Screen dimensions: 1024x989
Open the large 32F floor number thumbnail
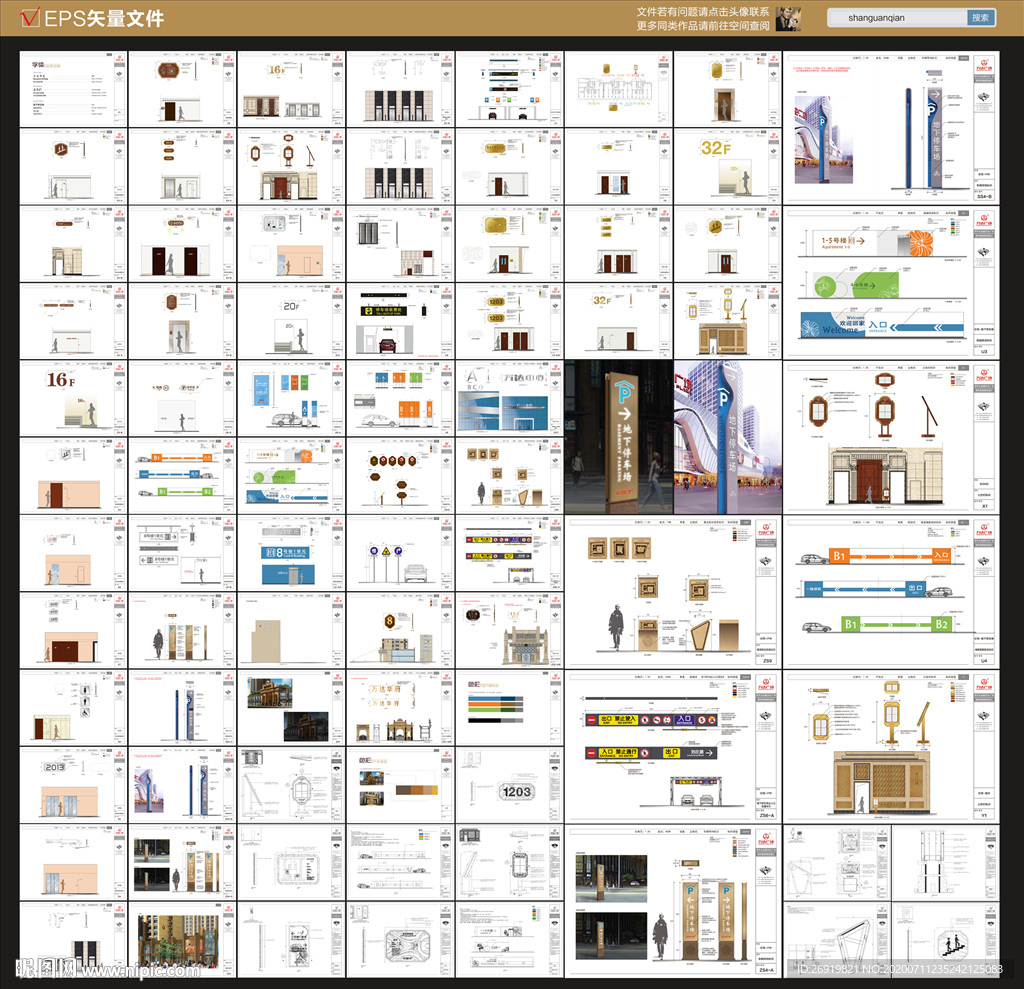tap(728, 166)
